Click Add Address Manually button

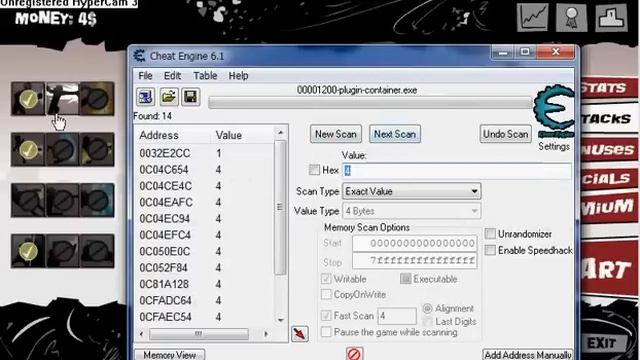click(x=527, y=355)
